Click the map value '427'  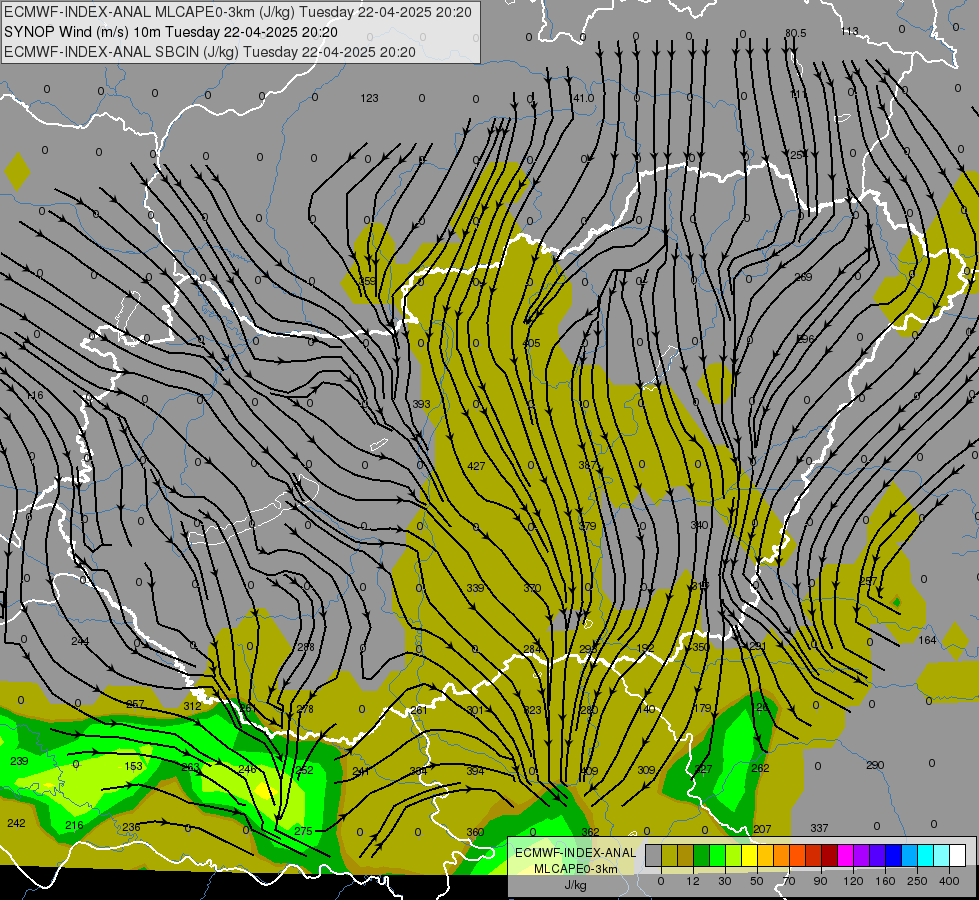[x=476, y=466]
